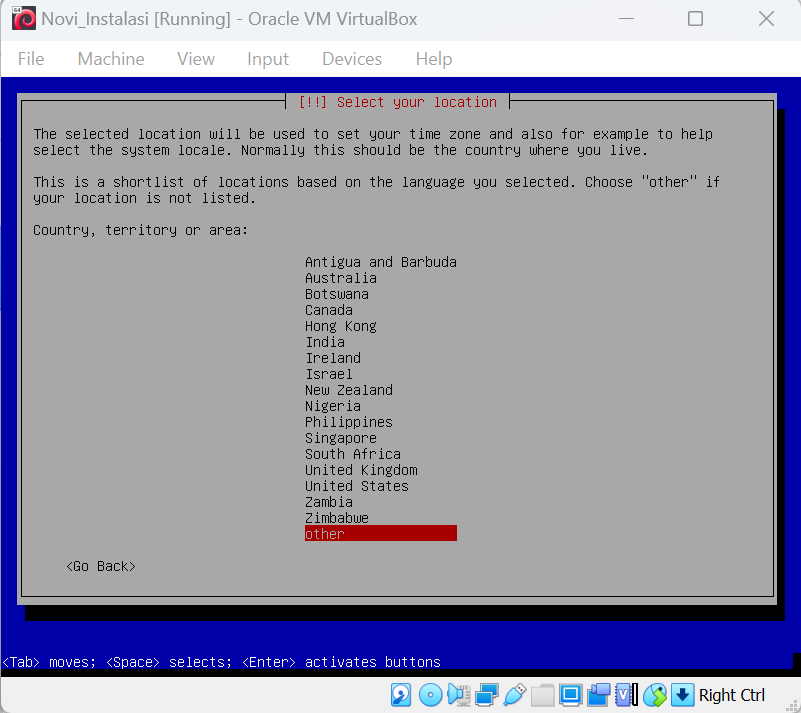Activate the Go Back button
The height and width of the screenshot is (713, 801).
[101, 566]
